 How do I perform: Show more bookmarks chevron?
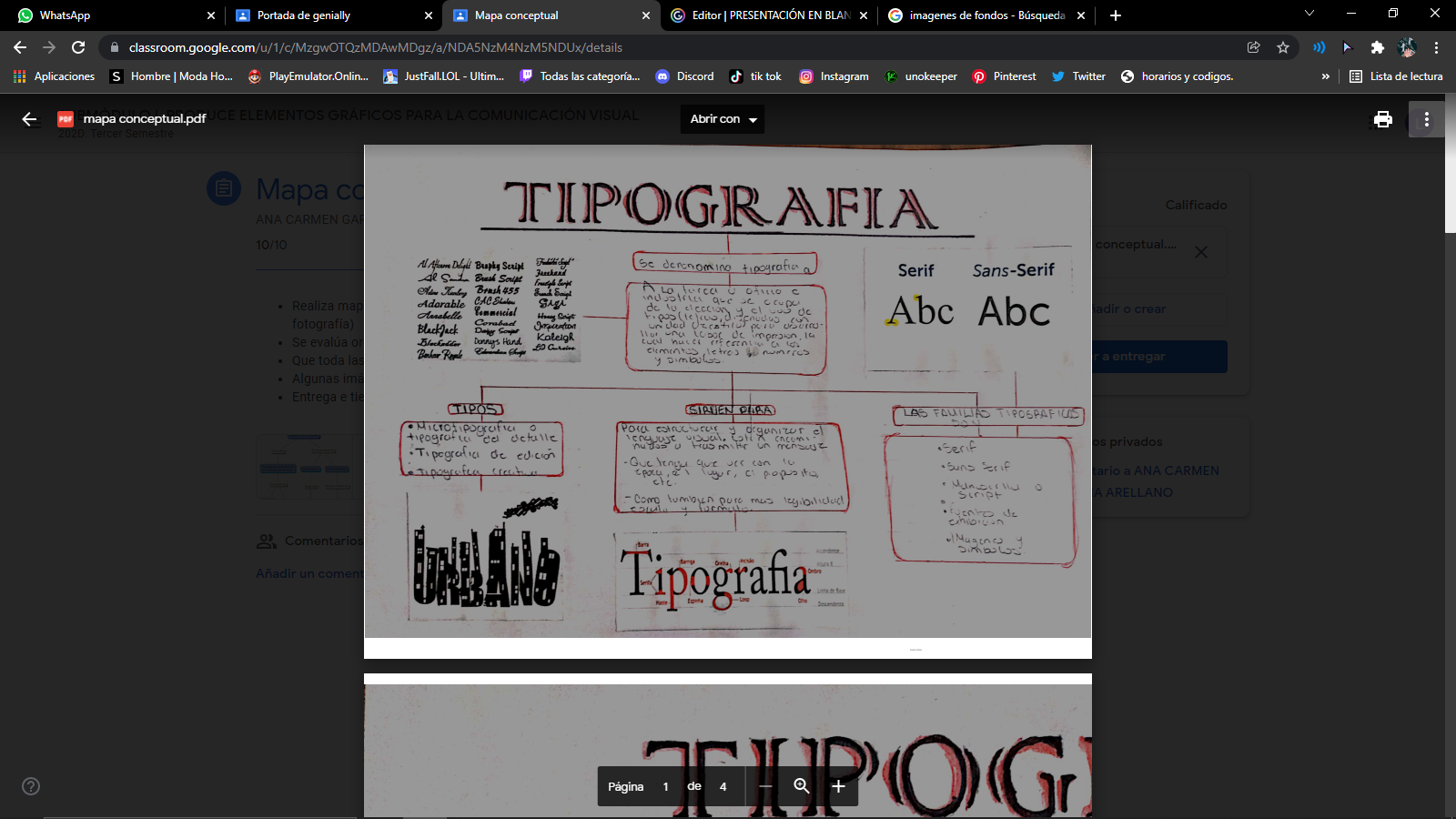tap(1326, 76)
